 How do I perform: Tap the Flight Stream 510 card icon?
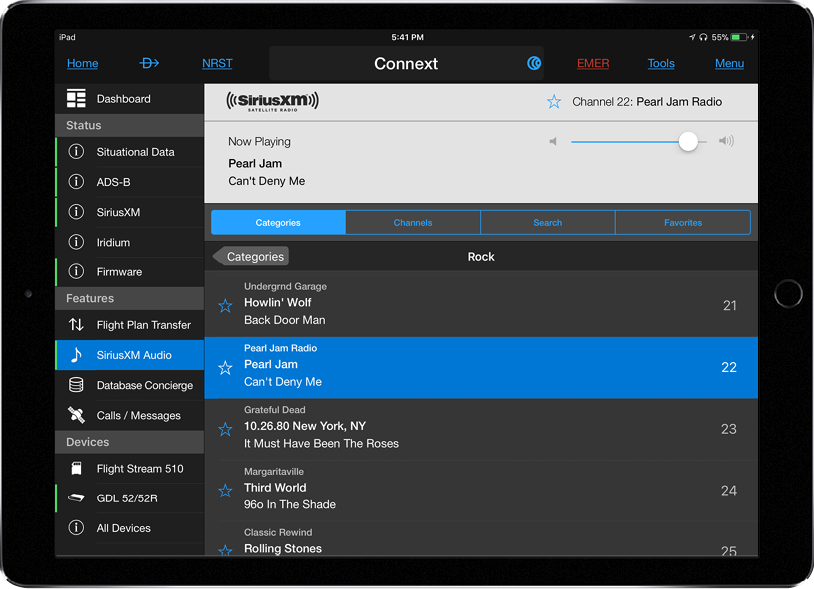(76, 469)
